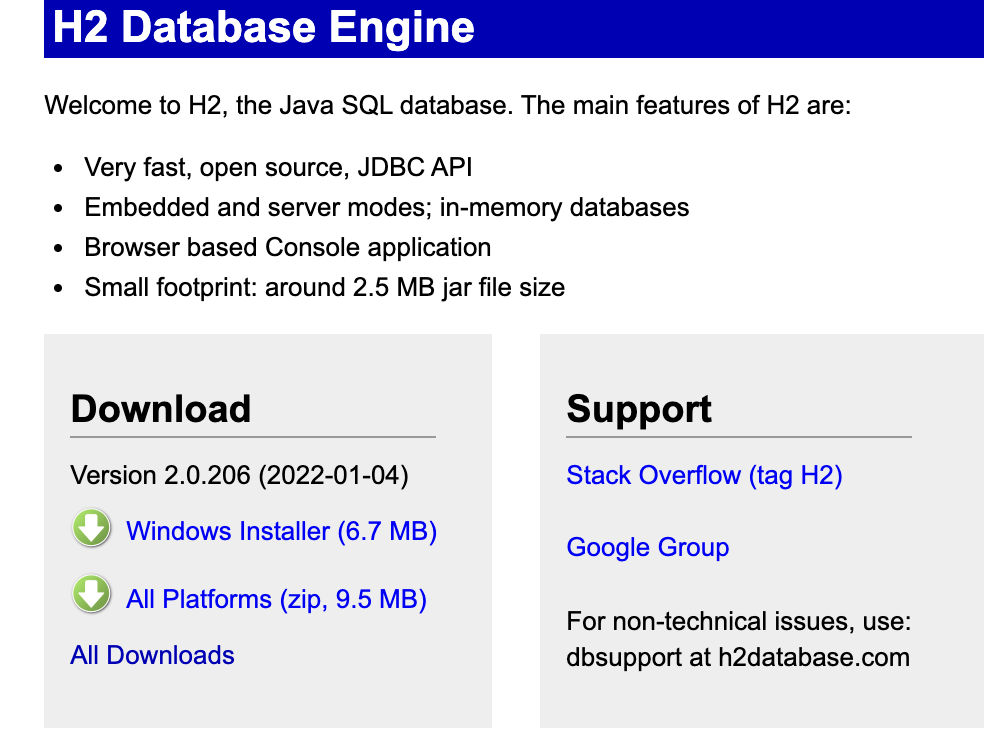Screen dimensions: 1008x750
Task: Click the 'dbsupport at h2database.com' text
Action: click(738, 657)
